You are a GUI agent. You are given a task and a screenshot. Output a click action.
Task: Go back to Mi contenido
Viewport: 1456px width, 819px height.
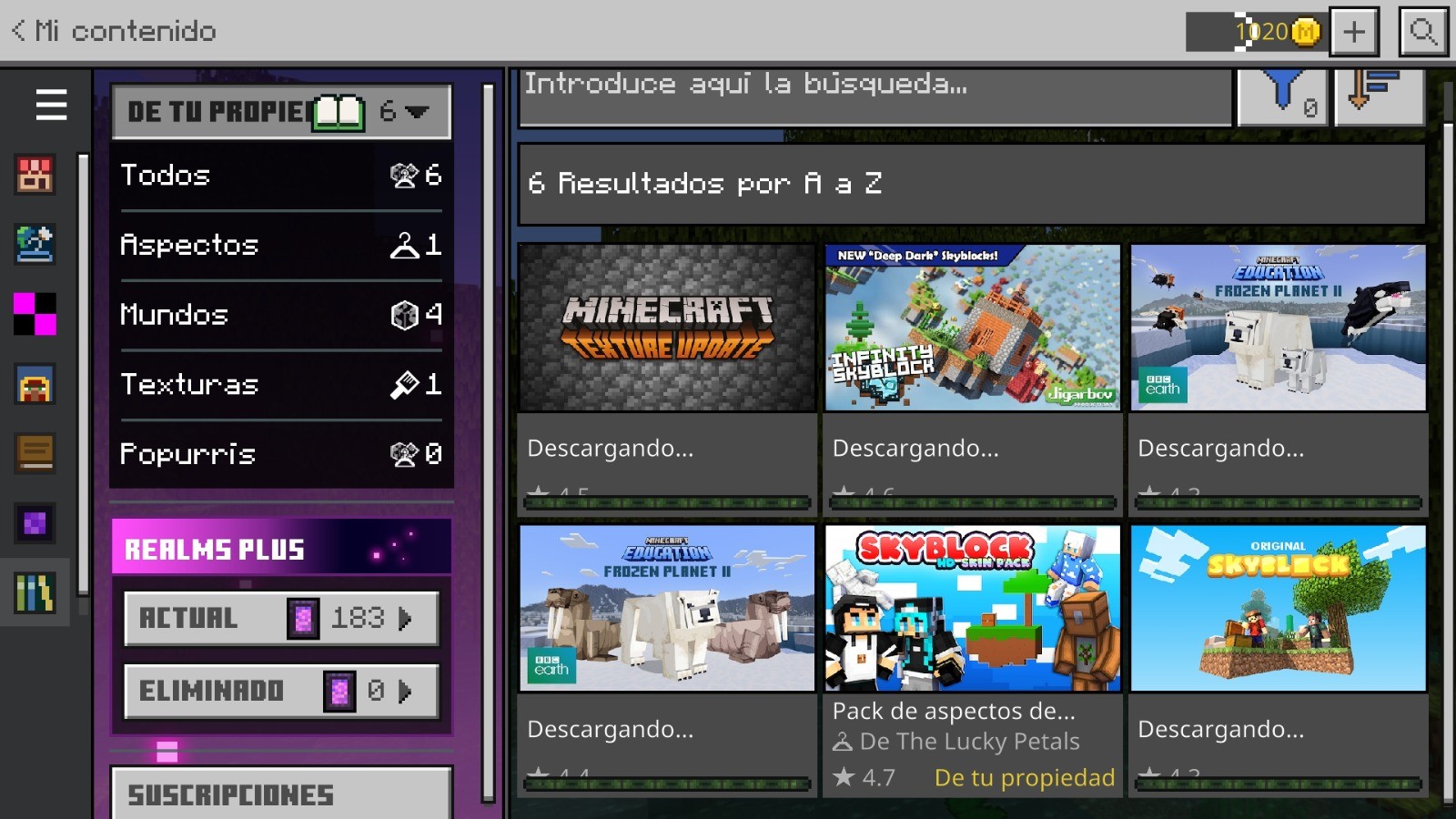pos(114,31)
